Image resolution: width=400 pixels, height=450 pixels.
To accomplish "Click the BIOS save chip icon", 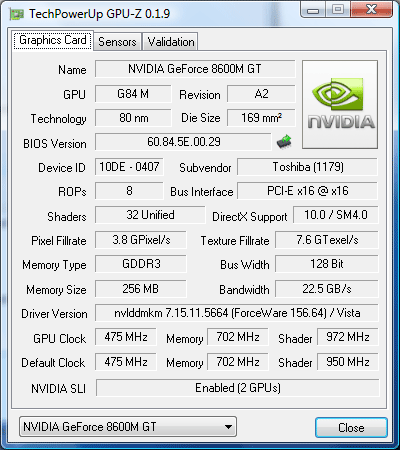I will 284,142.
